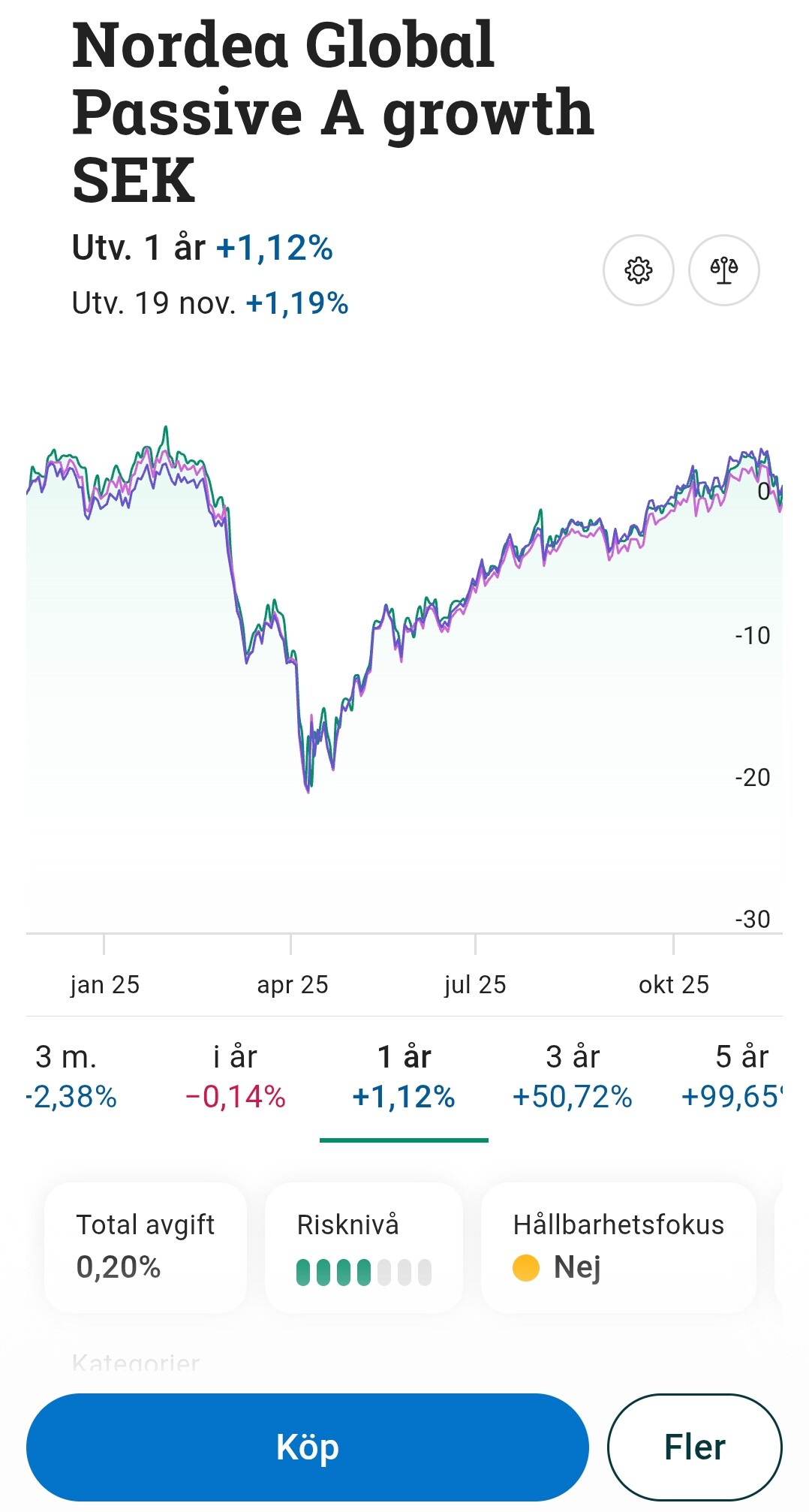This screenshot has height=1512, width=809.
Task: Tap the compare funds scale icon
Action: click(x=724, y=270)
